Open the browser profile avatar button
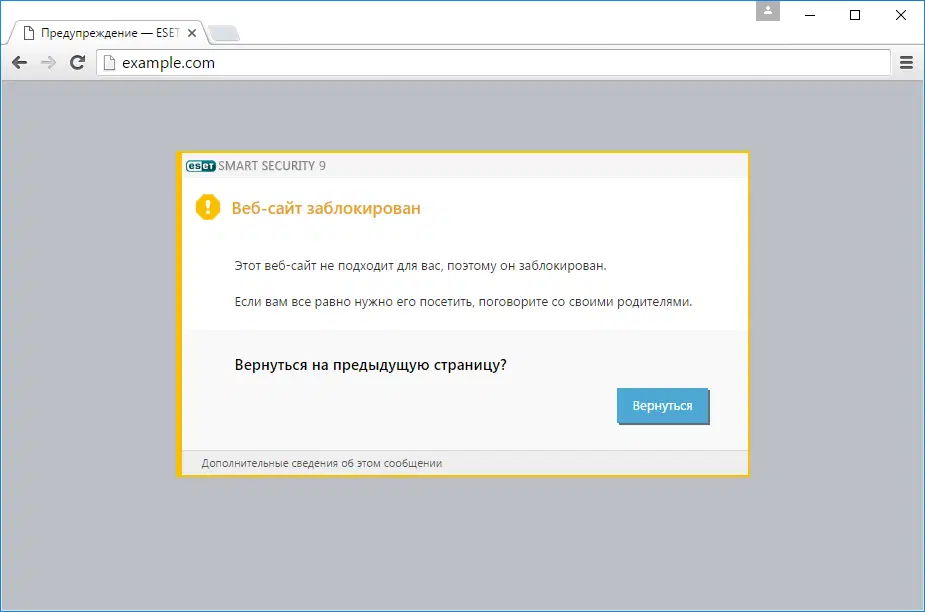Screen dimensions: 925x612 pos(767,11)
